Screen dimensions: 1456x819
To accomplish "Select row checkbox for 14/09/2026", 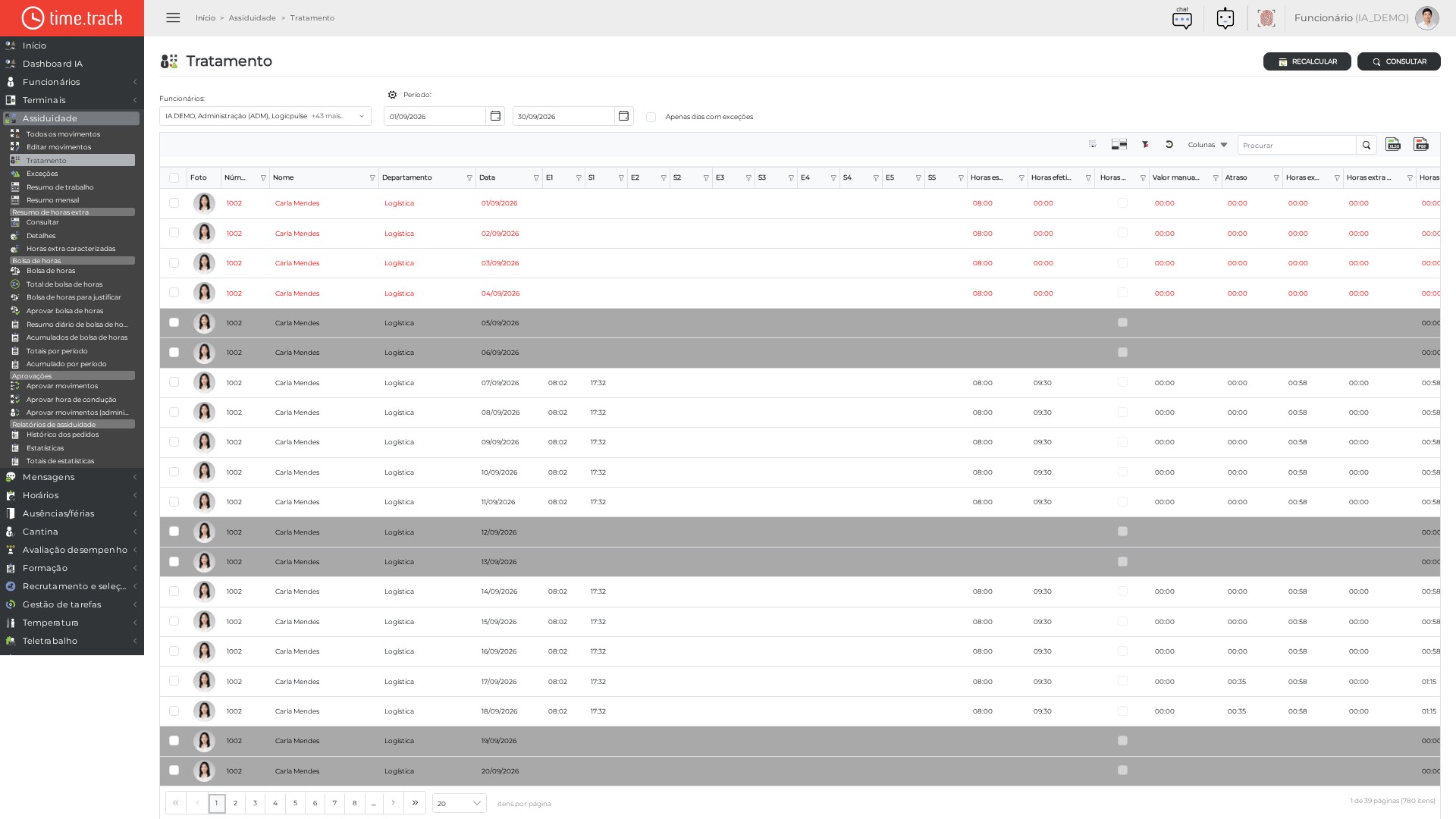I will [174, 591].
